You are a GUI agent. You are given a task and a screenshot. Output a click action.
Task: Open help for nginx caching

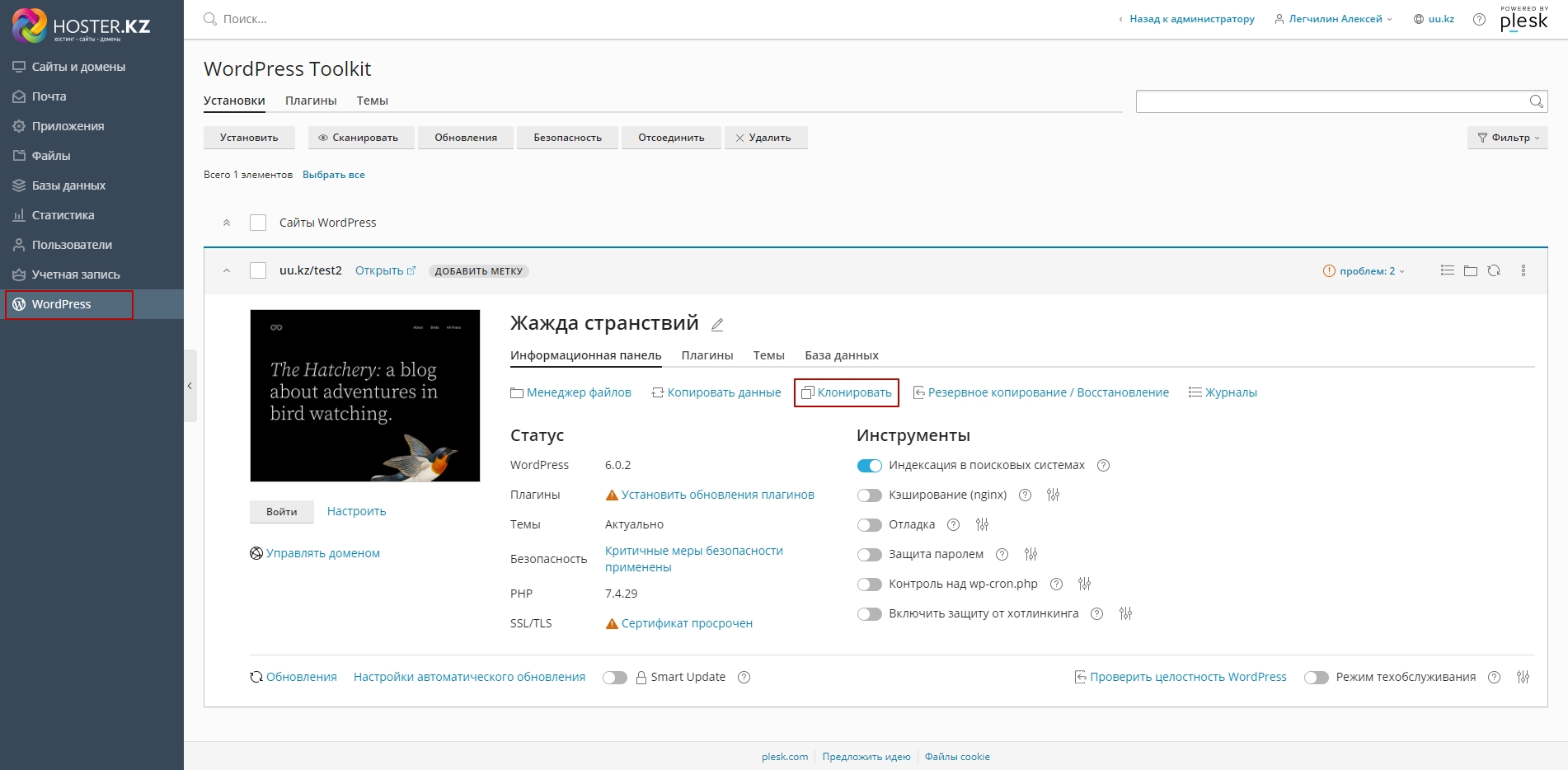coord(1025,495)
